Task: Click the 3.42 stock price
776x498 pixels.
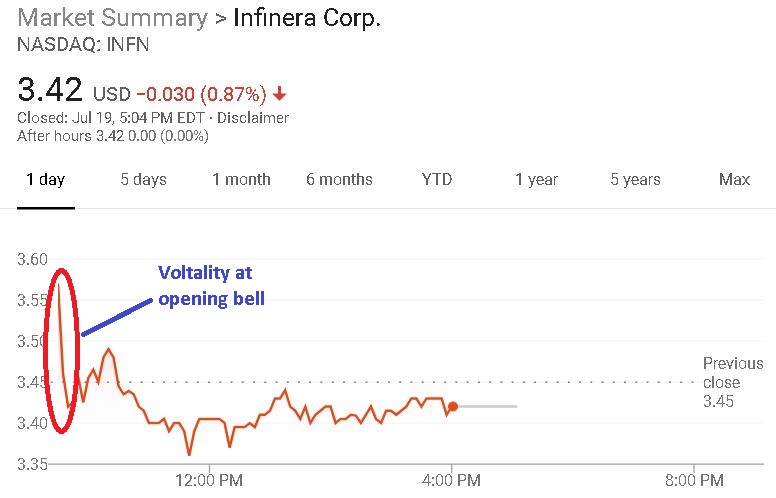Action: pyautogui.click(x=49, y=90)
